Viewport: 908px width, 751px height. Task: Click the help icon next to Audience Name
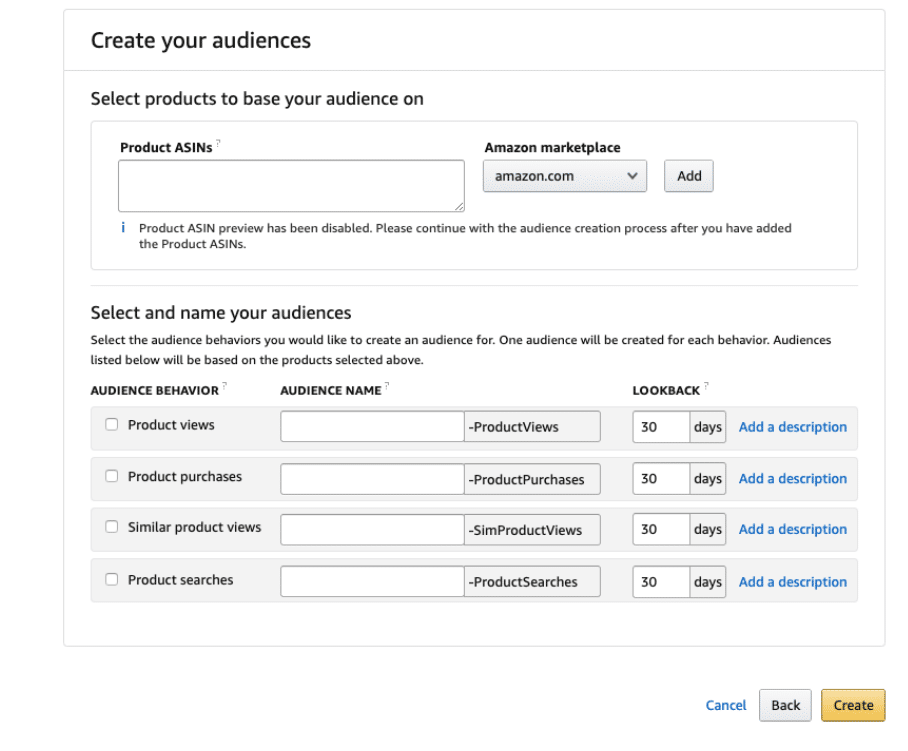click(x=387, y=385)
